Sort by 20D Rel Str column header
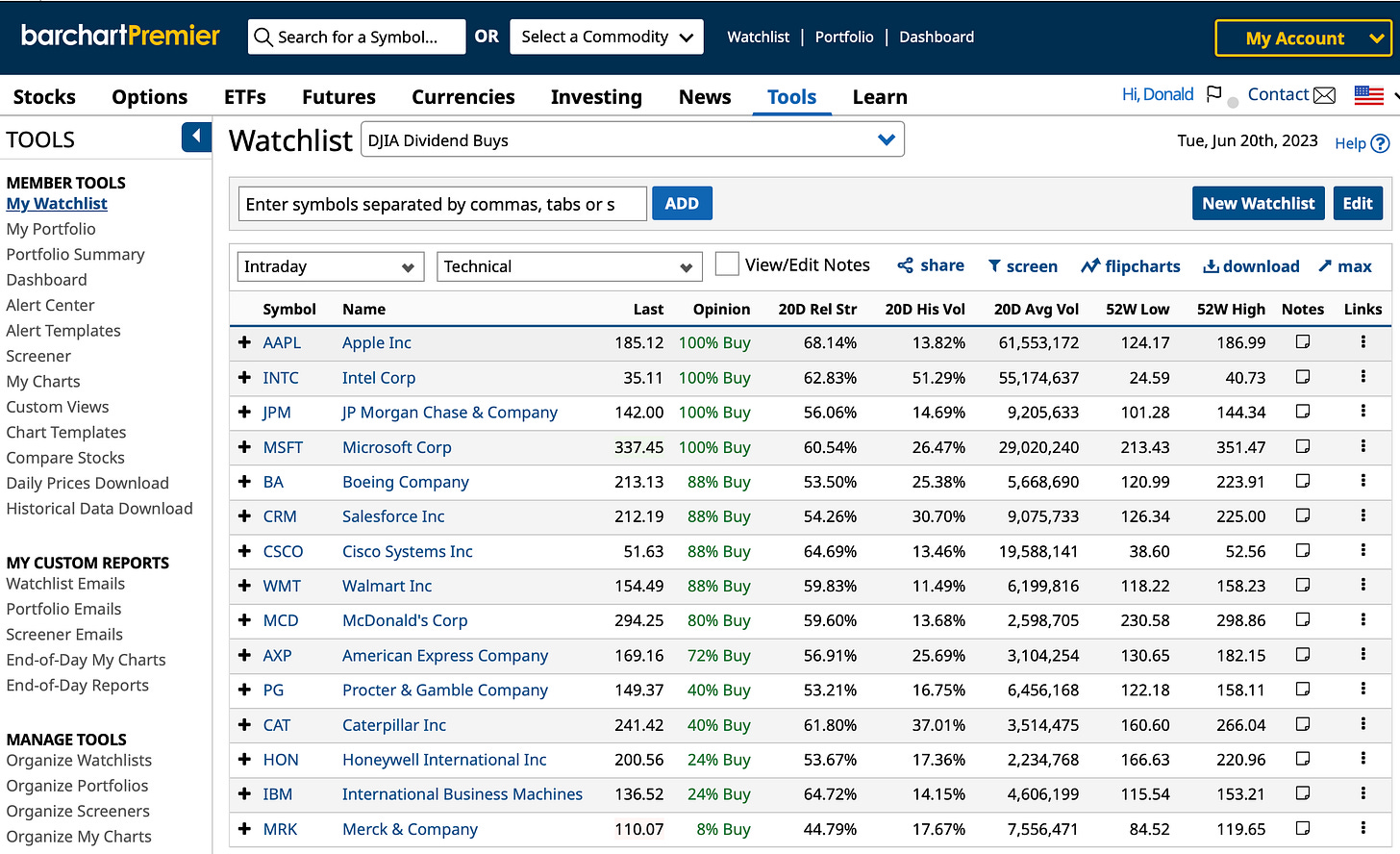Viewport: 1400px width, 854px height. point(817,309)
